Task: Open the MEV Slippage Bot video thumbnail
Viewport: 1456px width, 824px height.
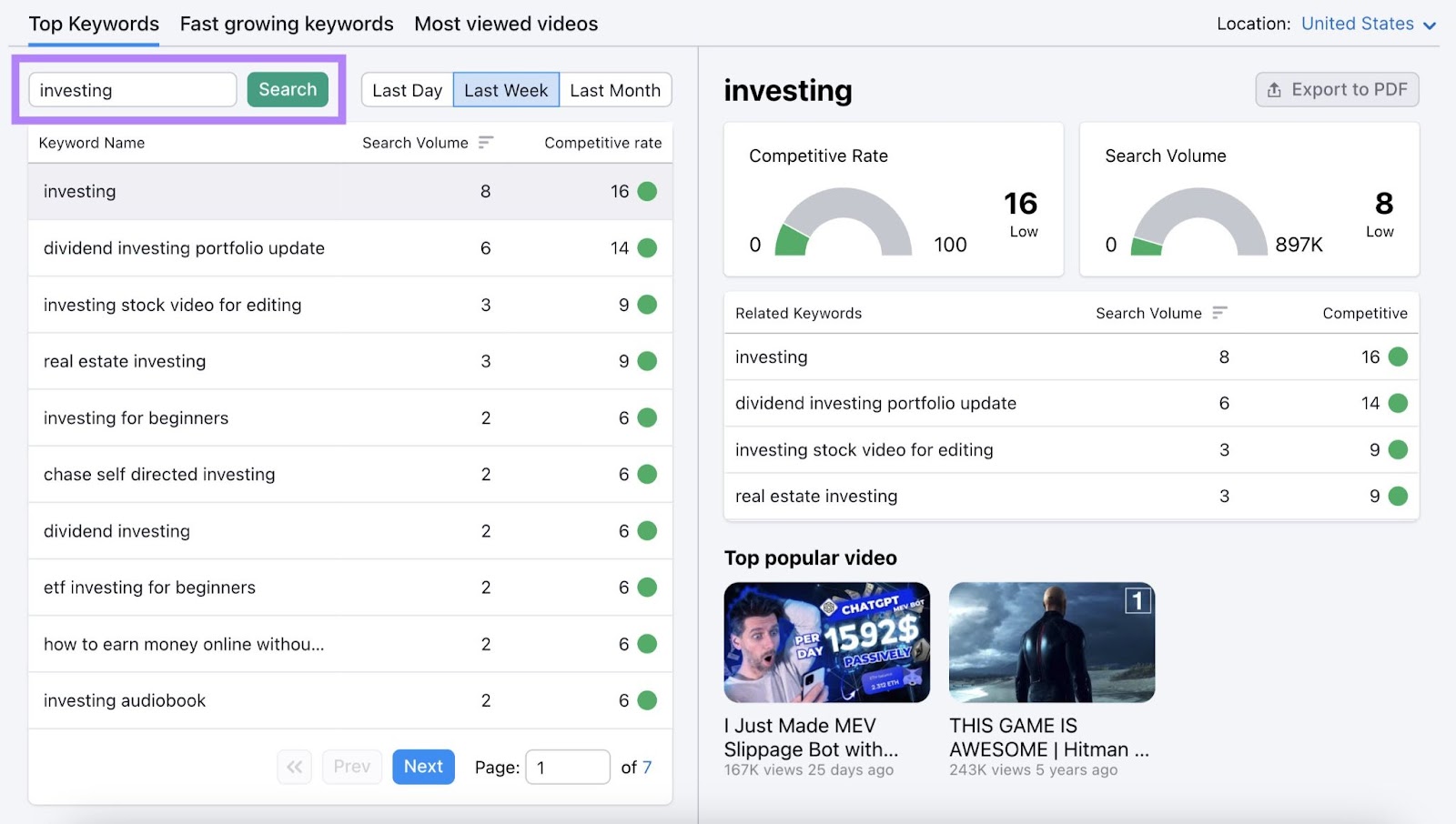Action: (826, 643)
